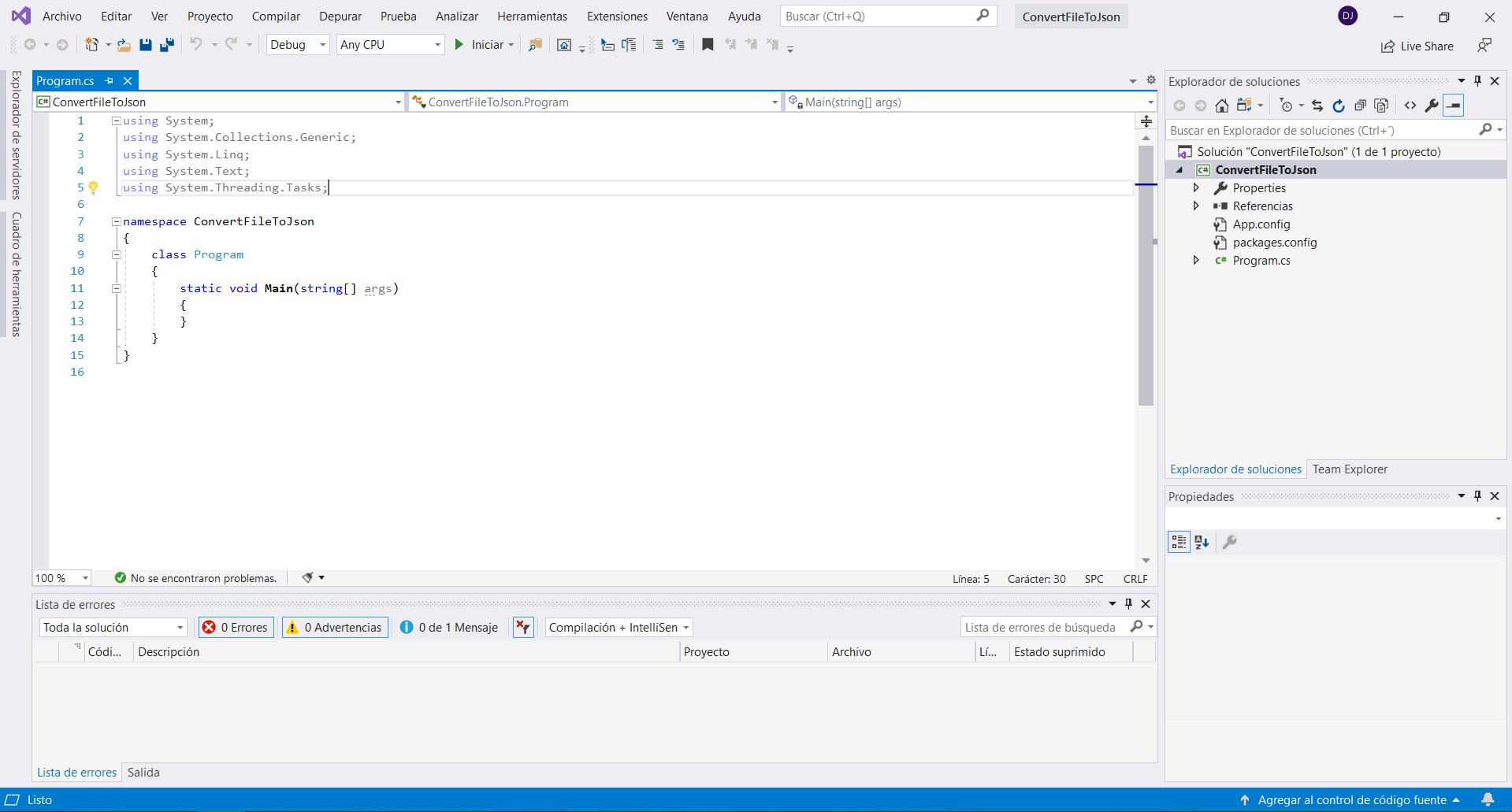This screenshot has height=812, width=1512.
Task: Click the Save All toolbar icon
Action: (x=167, y=45)
